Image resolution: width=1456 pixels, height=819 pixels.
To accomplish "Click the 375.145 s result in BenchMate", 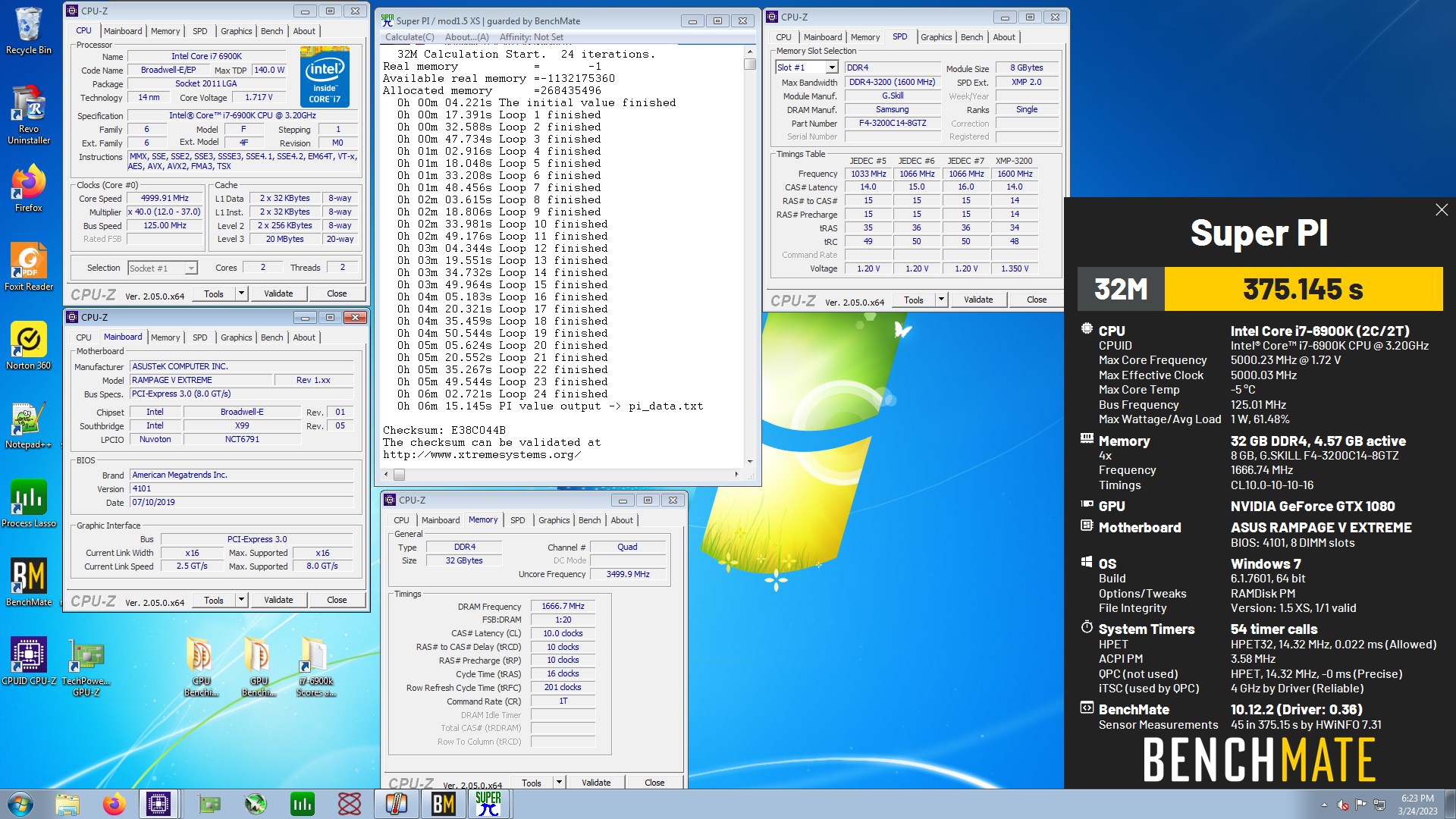I will tap(1303, 289).
